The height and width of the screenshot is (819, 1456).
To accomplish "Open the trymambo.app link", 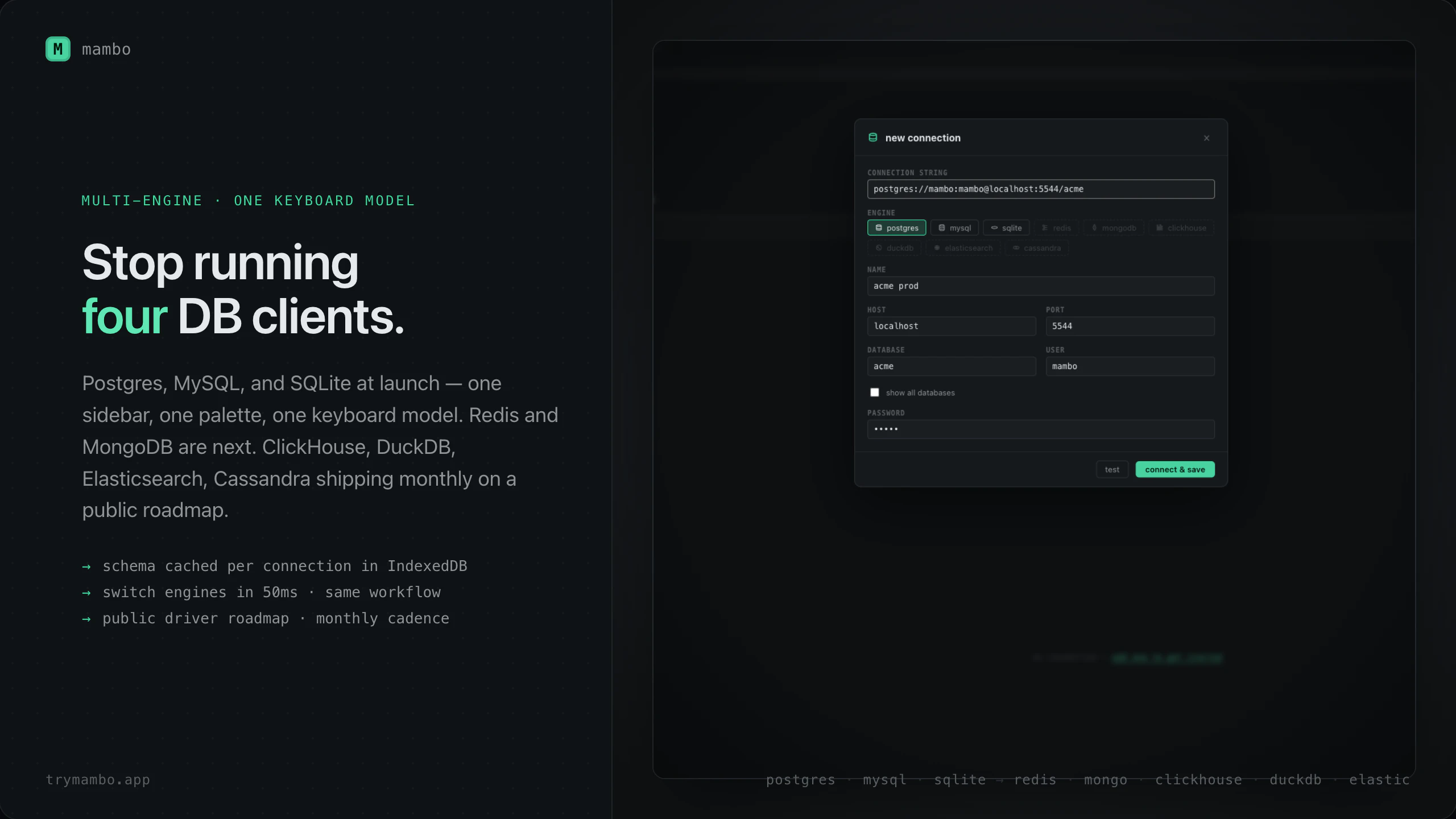I will pos(98,780).
